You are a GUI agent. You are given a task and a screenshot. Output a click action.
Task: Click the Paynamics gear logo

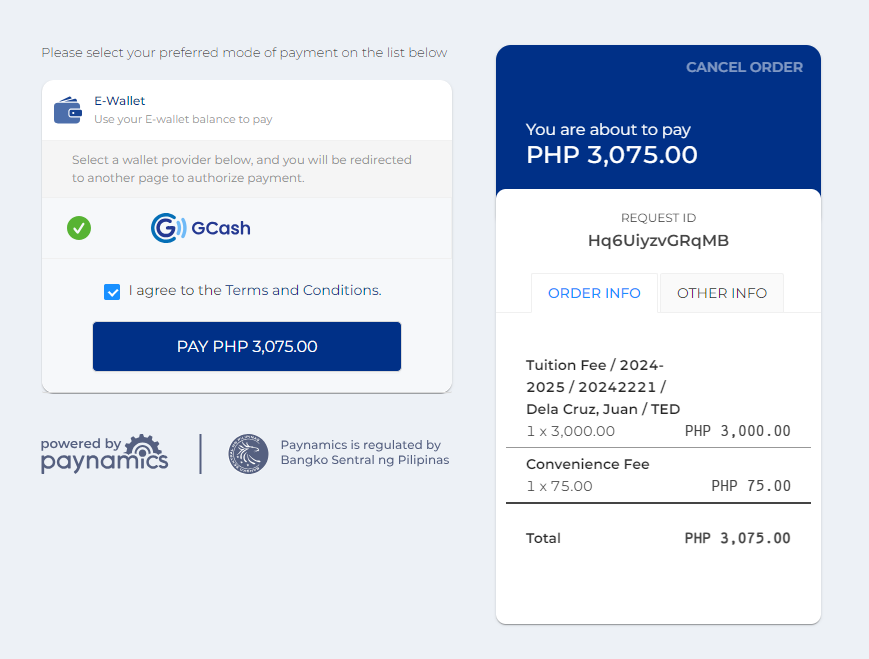point(143,446)
